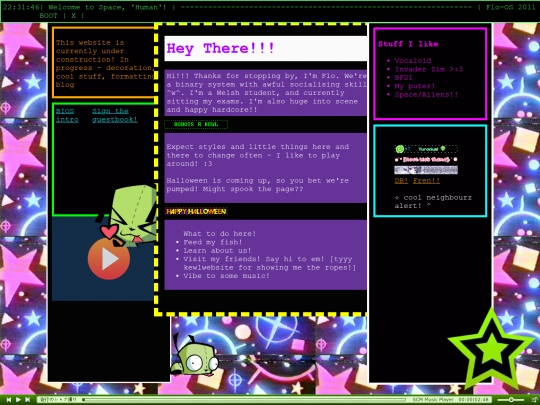The image size is (540, 405).
Task: Follow the Fren!! link
Action: point(426,181)
